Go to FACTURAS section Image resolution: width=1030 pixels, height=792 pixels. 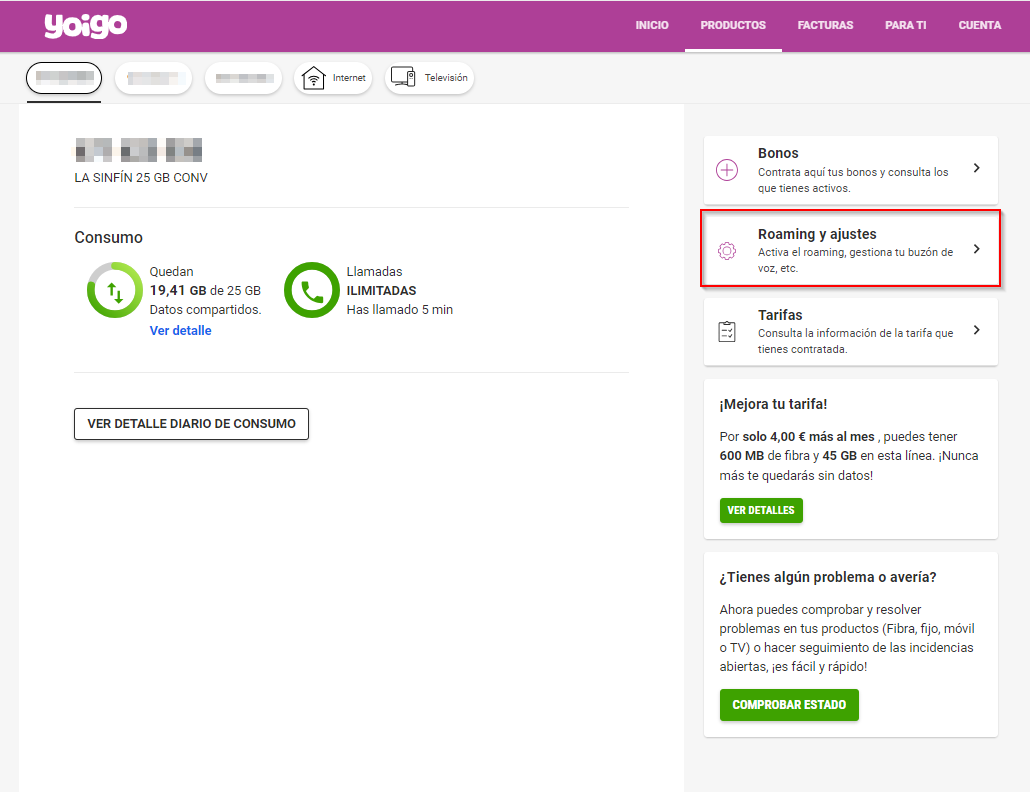point(825,25)
